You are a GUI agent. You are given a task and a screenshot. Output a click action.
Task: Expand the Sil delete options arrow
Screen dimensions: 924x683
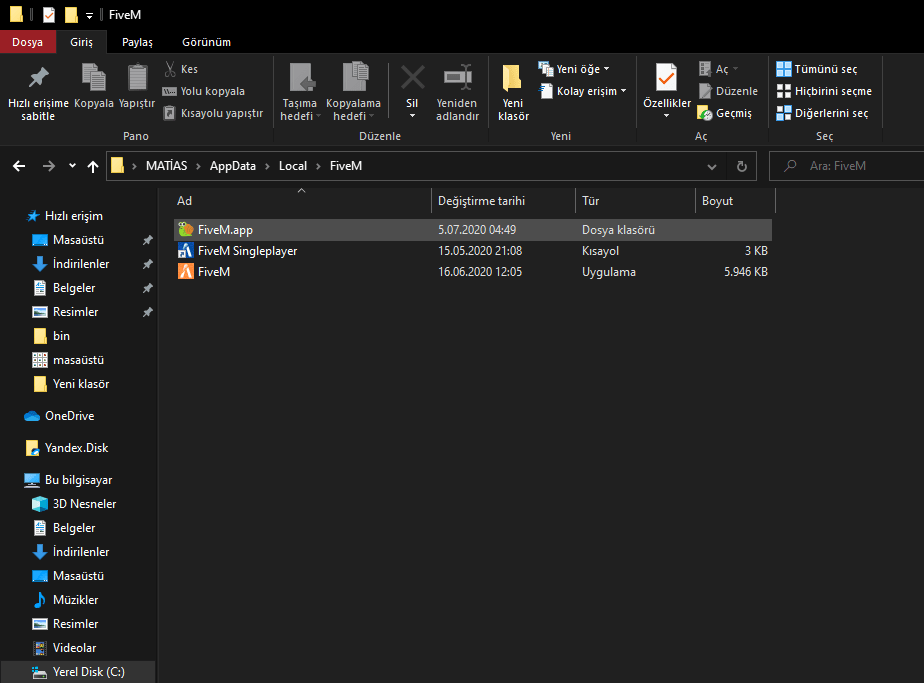[412, 116]
